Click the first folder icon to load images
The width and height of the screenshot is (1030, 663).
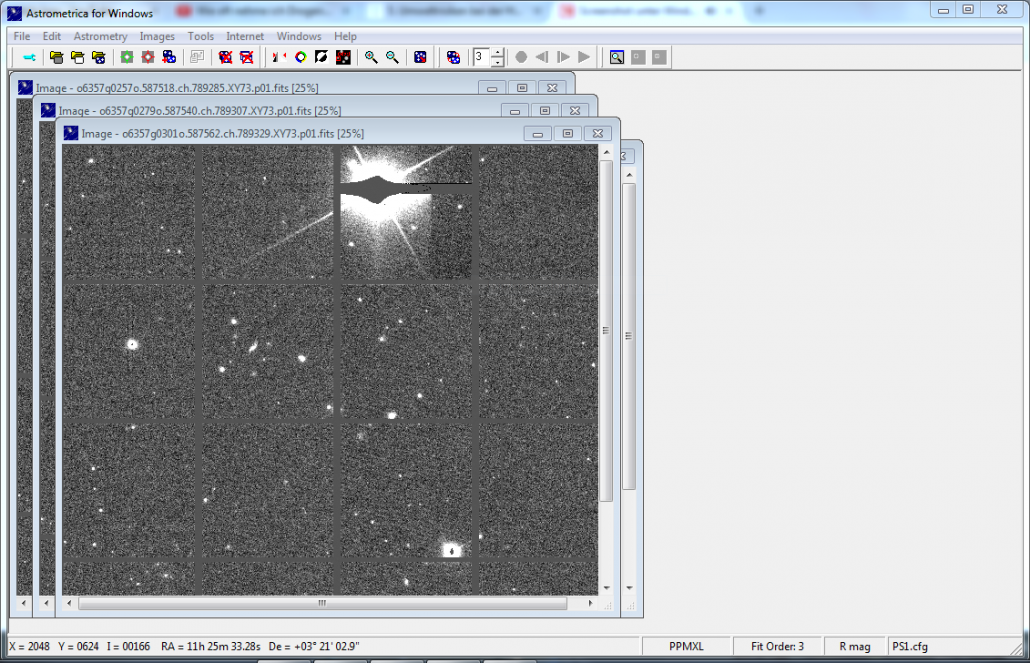[x=56, y=57]
